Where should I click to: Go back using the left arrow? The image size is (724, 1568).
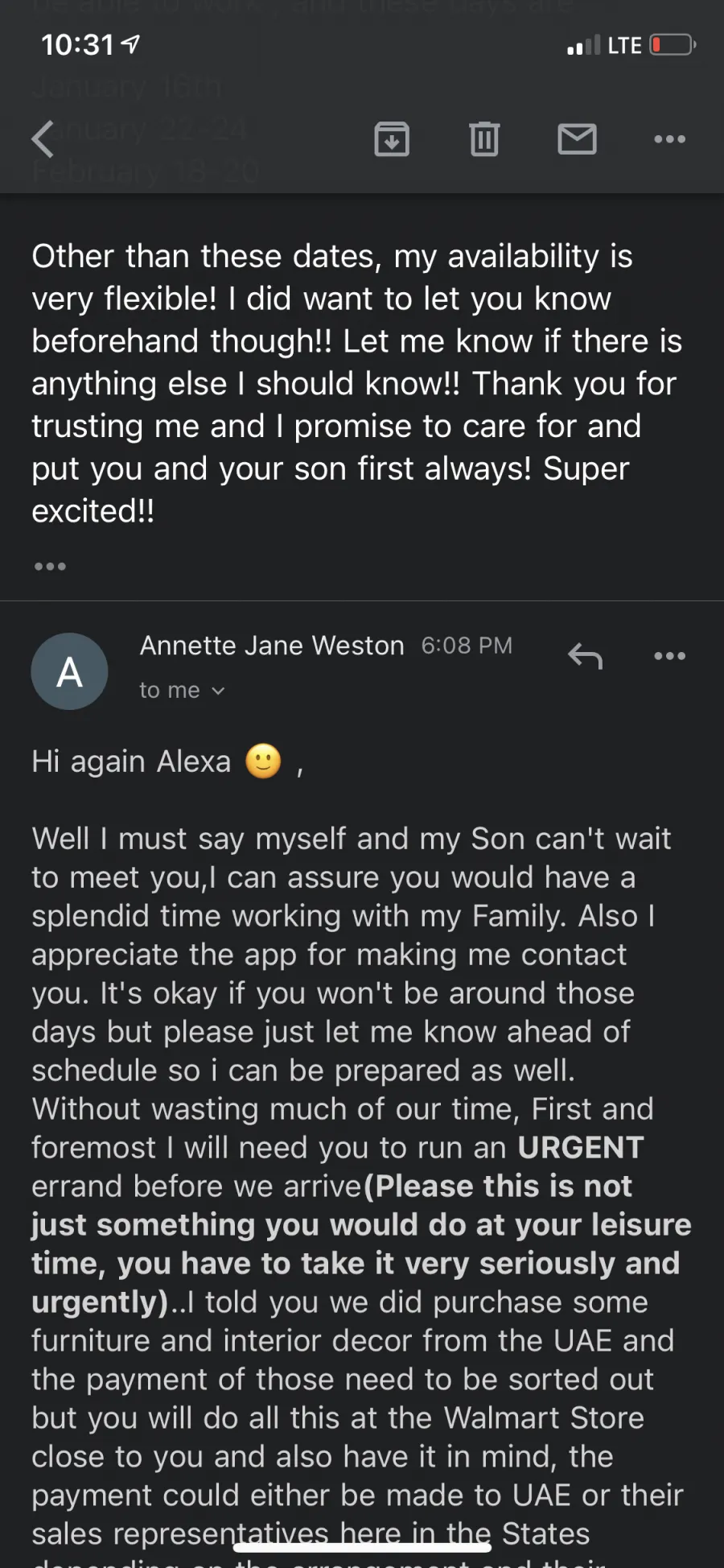[x=43, y=139]
